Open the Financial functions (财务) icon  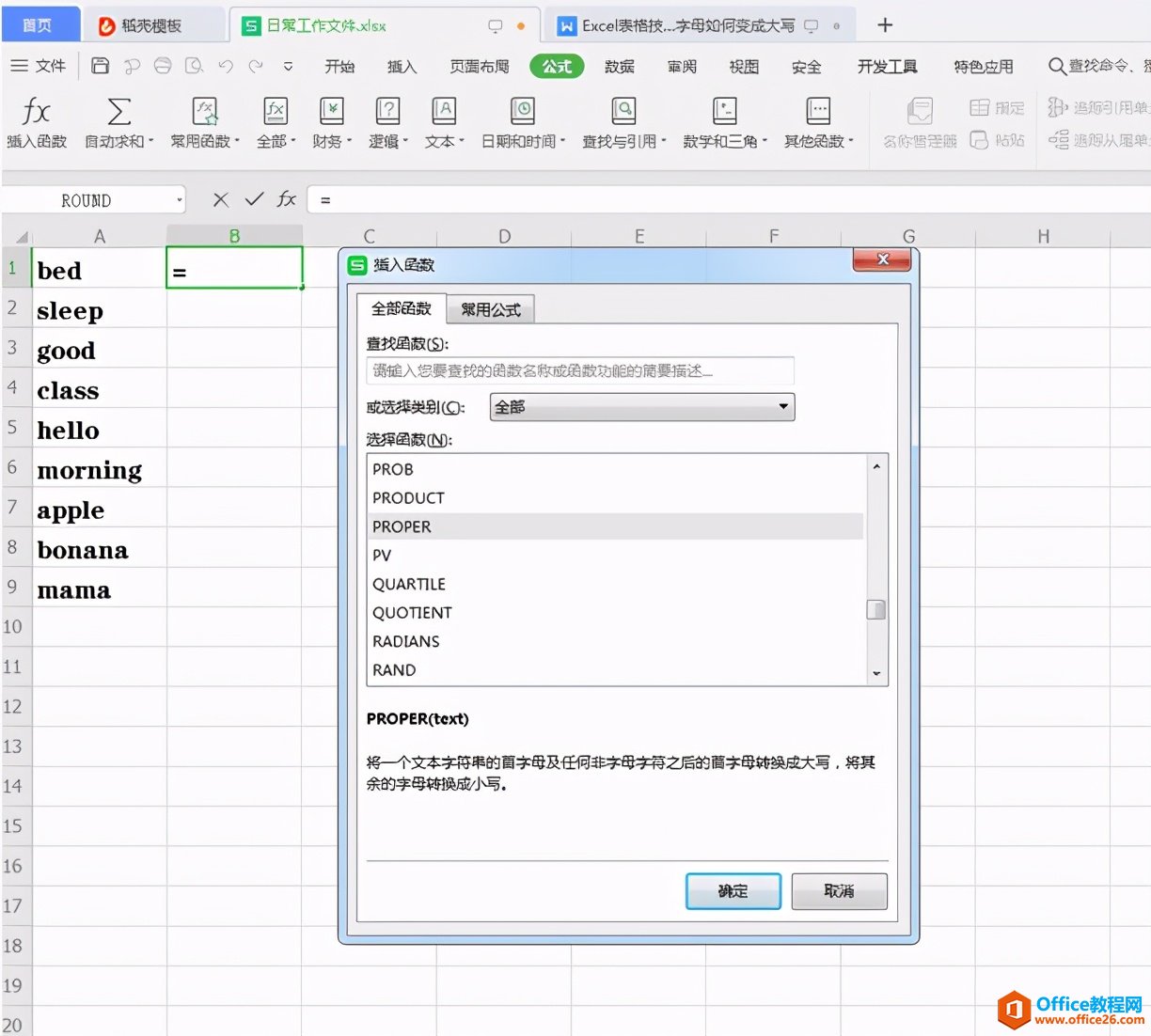[331, 112]
